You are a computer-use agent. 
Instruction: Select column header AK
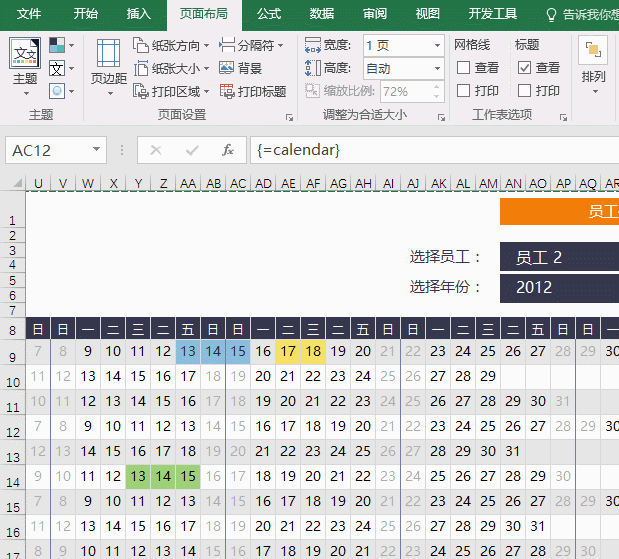tap(439, 183)
